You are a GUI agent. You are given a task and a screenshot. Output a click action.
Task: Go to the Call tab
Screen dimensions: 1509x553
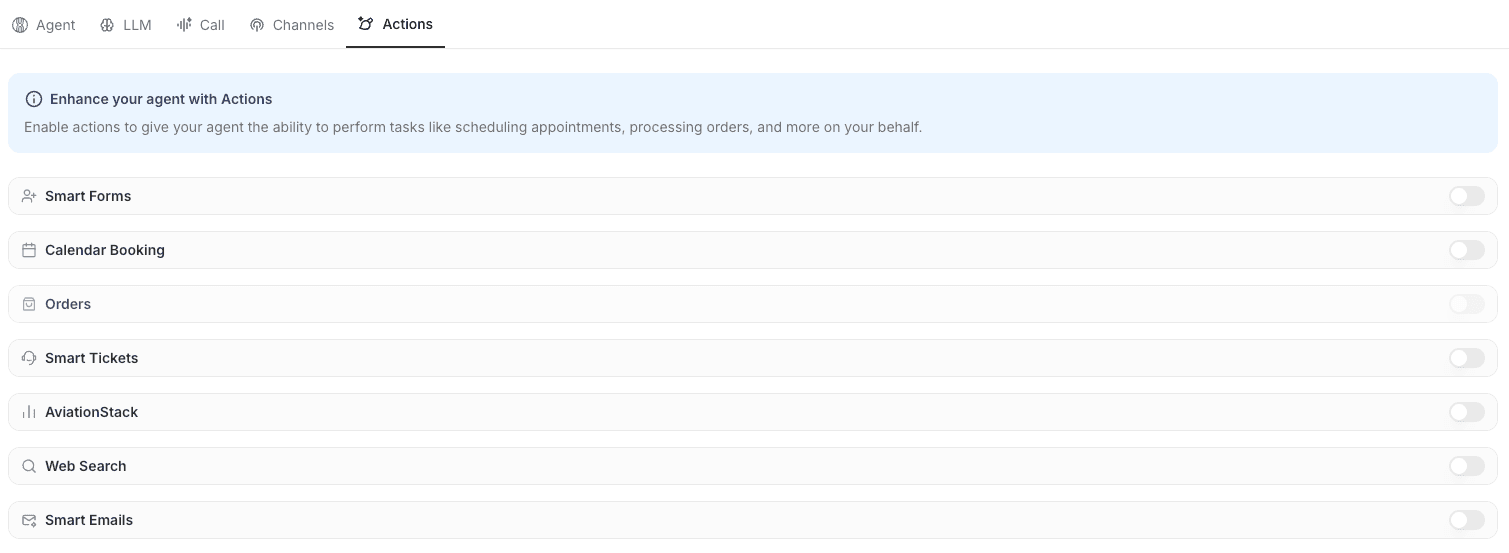201,25
